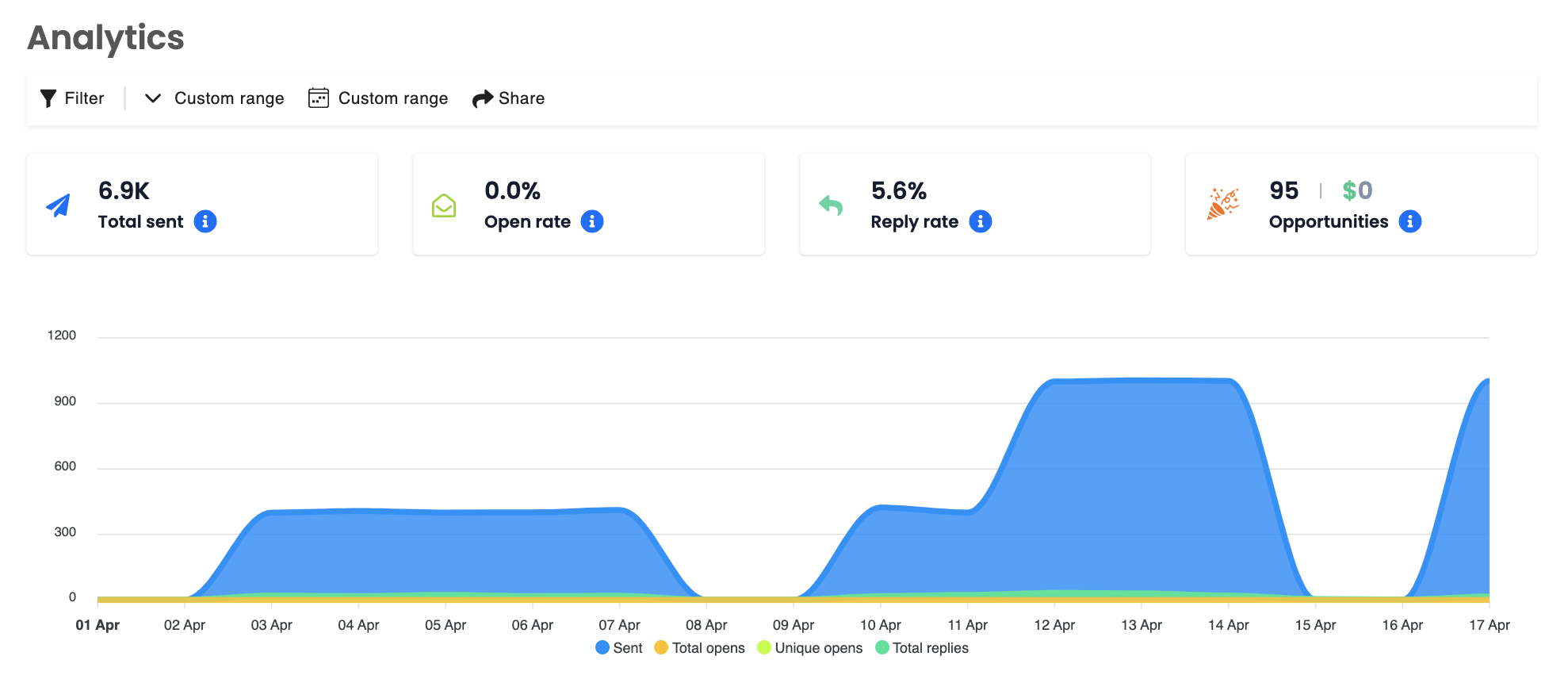
Task: Click the 0.0% open rate value
Action: click(512, 190)
